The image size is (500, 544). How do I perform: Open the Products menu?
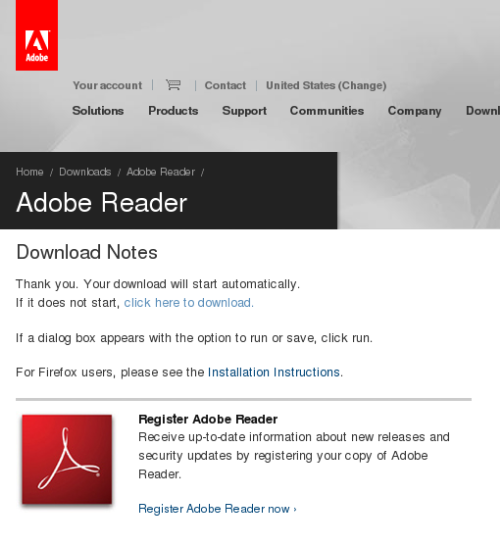[x=173, y=111]
